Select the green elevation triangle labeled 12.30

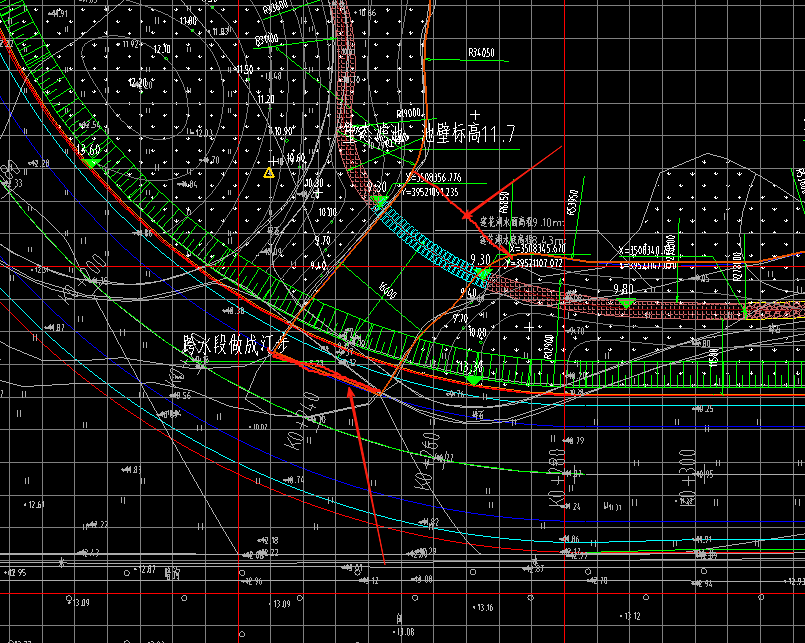[474, 379]
